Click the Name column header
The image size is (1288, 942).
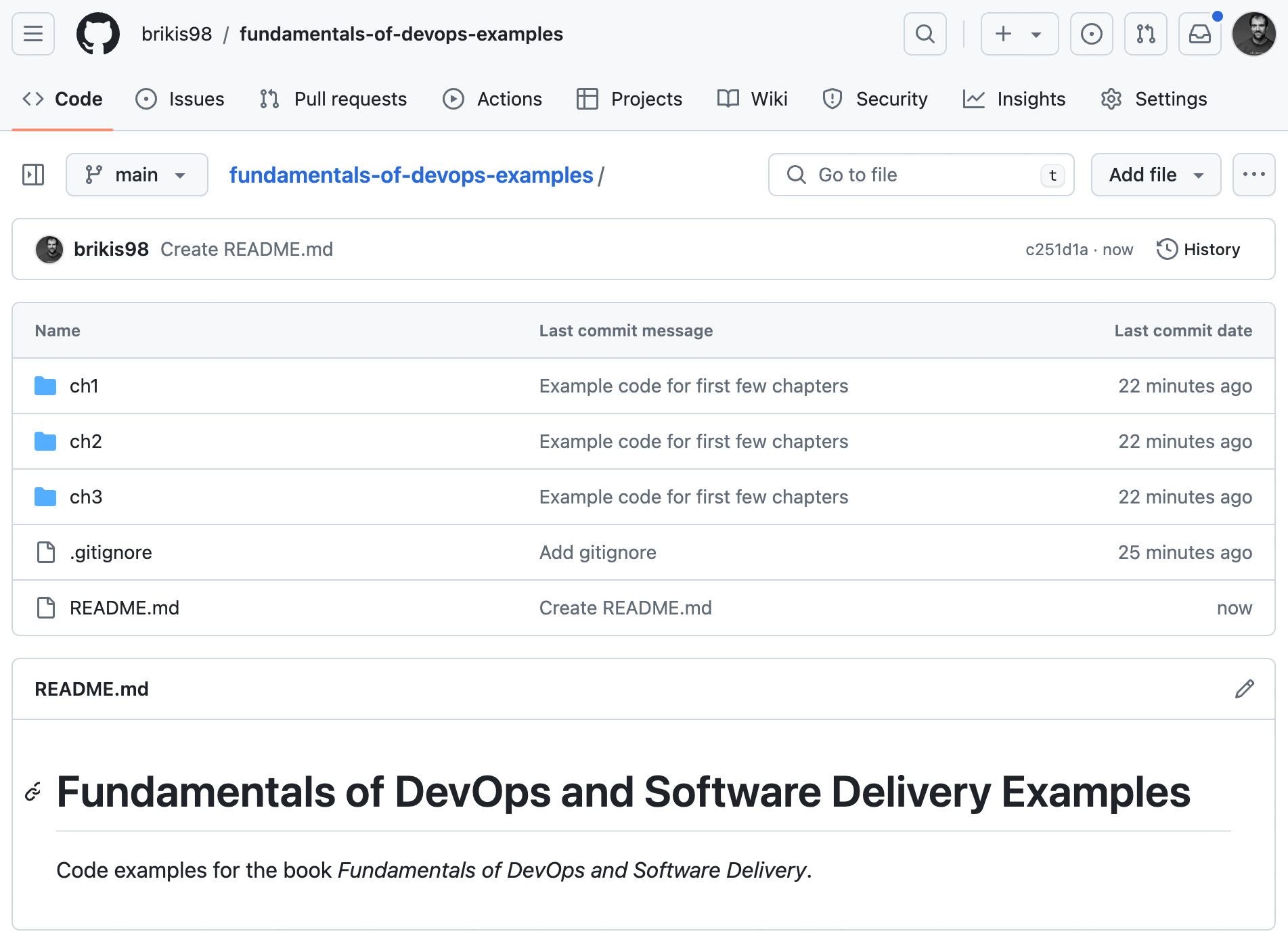click(58, 330)
